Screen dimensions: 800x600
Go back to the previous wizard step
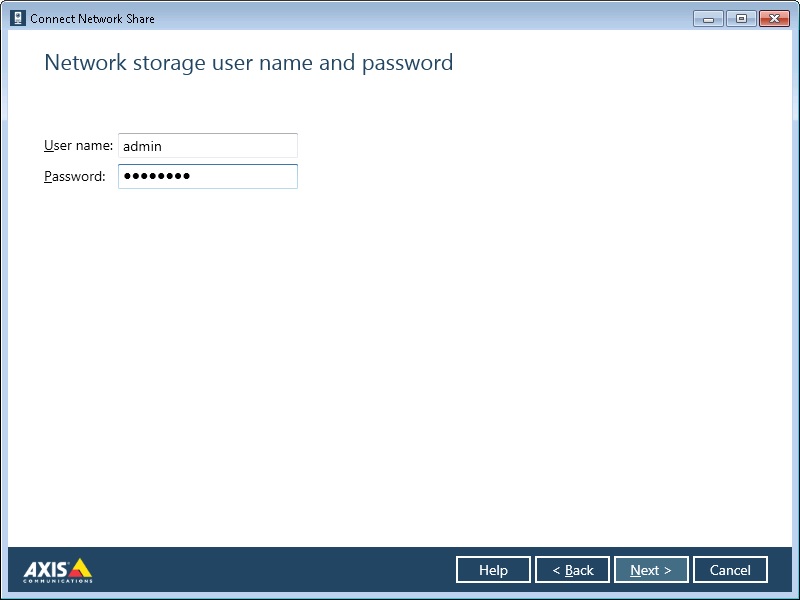pos(572,569)
